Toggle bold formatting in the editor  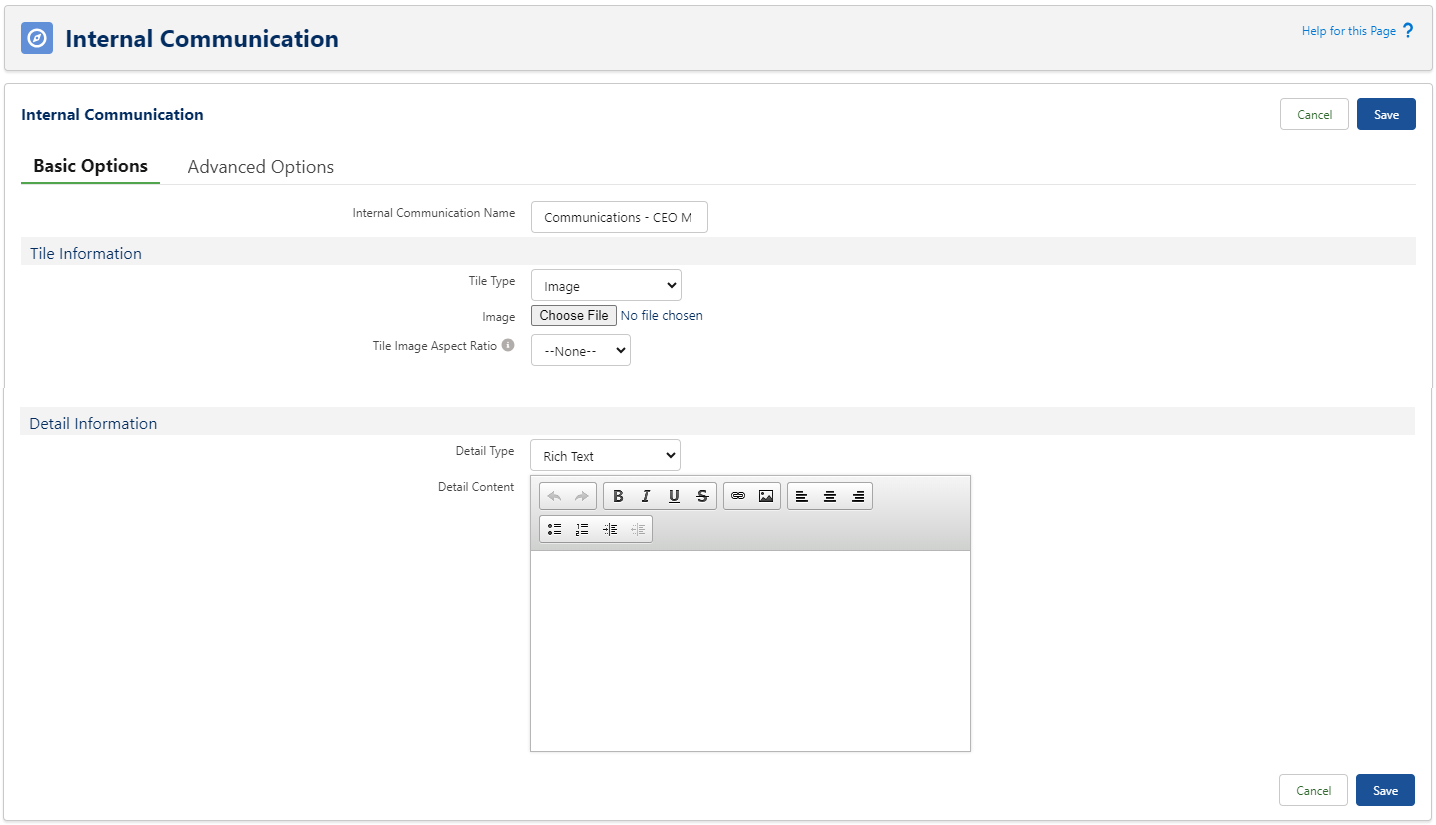618,496
